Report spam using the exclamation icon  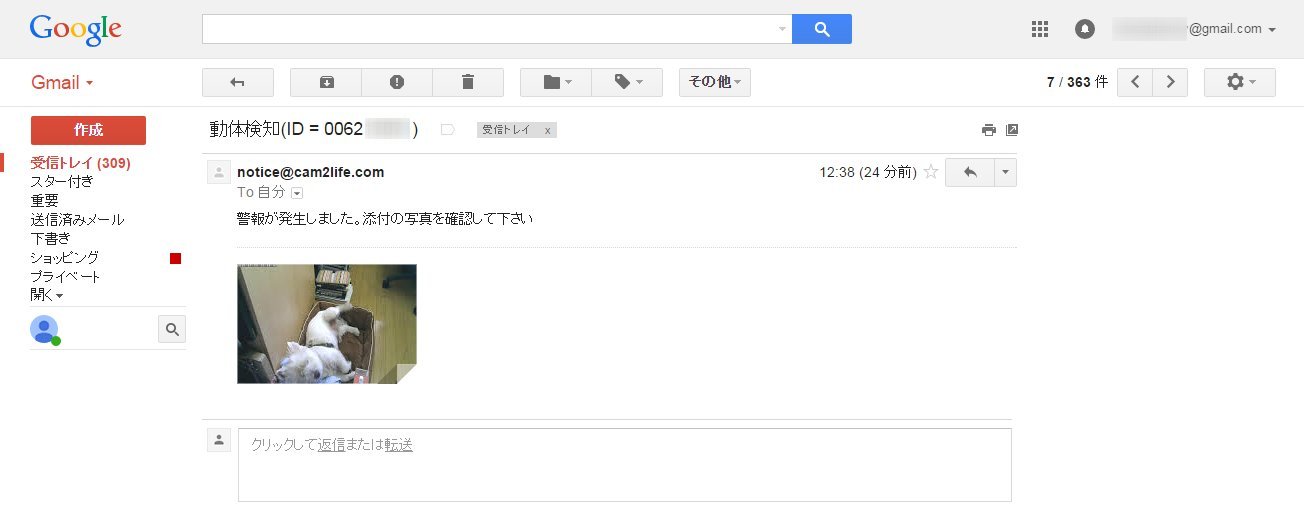[x=397, y=82]
